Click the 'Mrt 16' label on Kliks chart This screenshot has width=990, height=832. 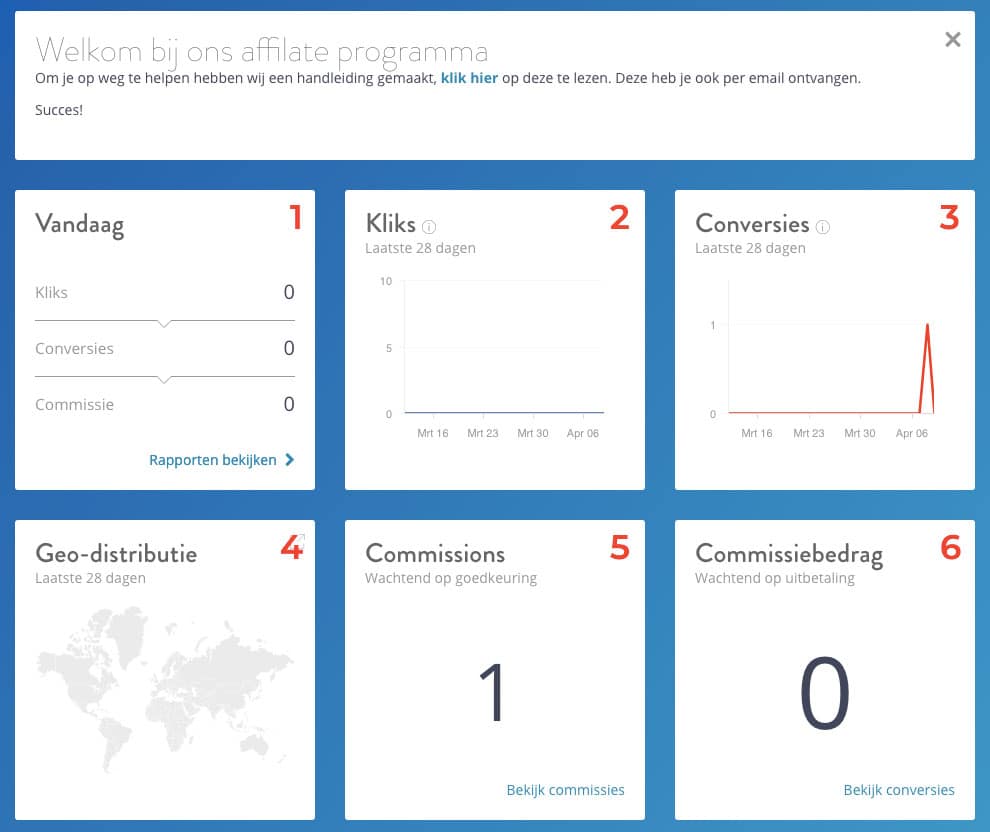(432, 434)
